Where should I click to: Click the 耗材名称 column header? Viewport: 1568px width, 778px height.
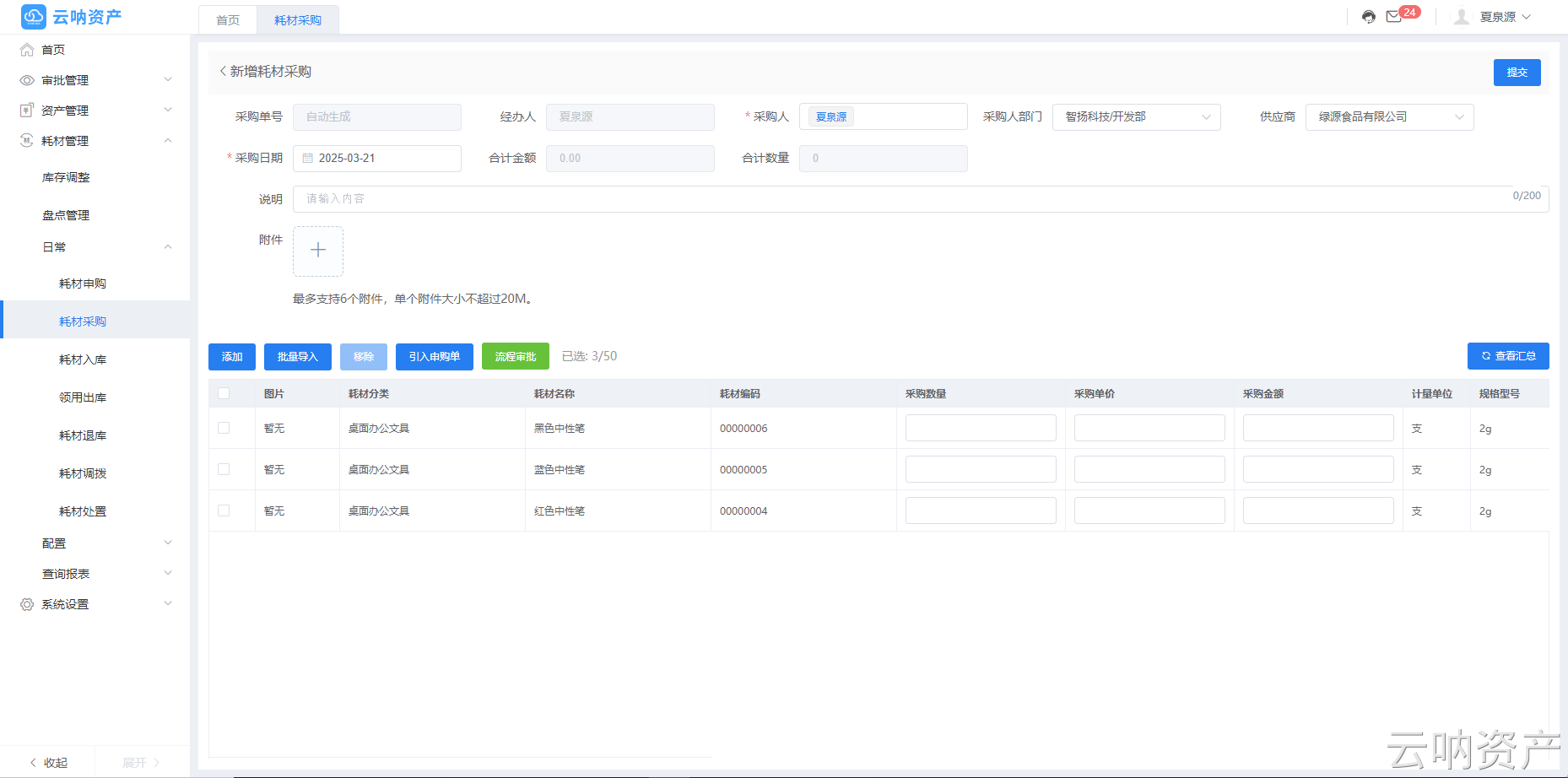click(x=554, y=394)
